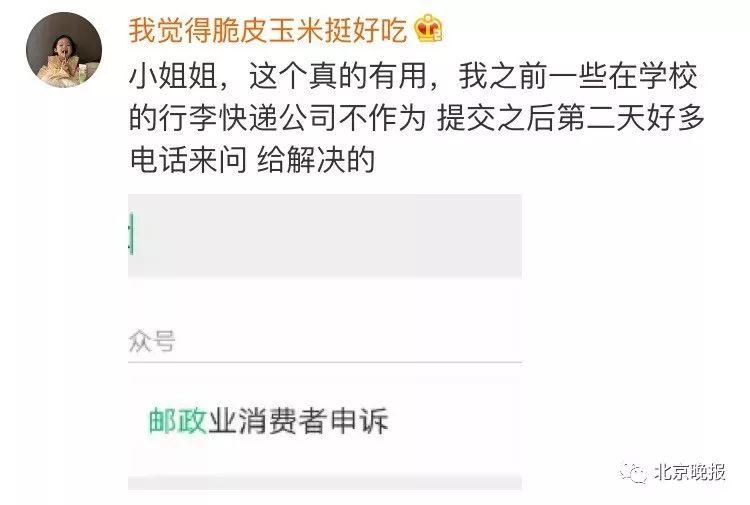Open the commenter's profile avatar photo
Image resolution: width=750 pixels, height=505 pixels.
64,50
